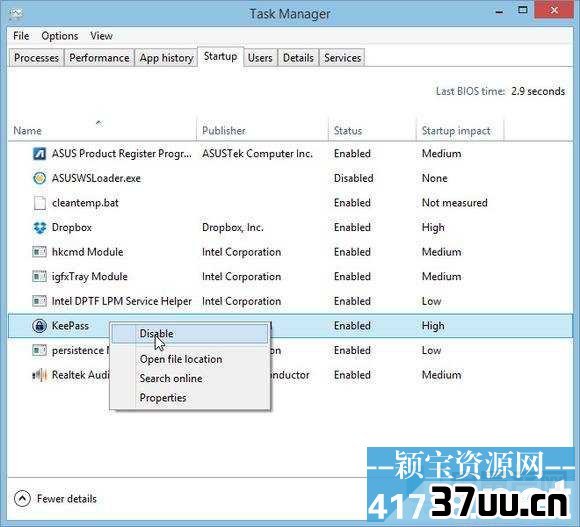The image size is (580, 527).
Task: Click the Disabled status of ASUSWSLoader.exe
Action: pyautogui.click(x=353, y=178)
